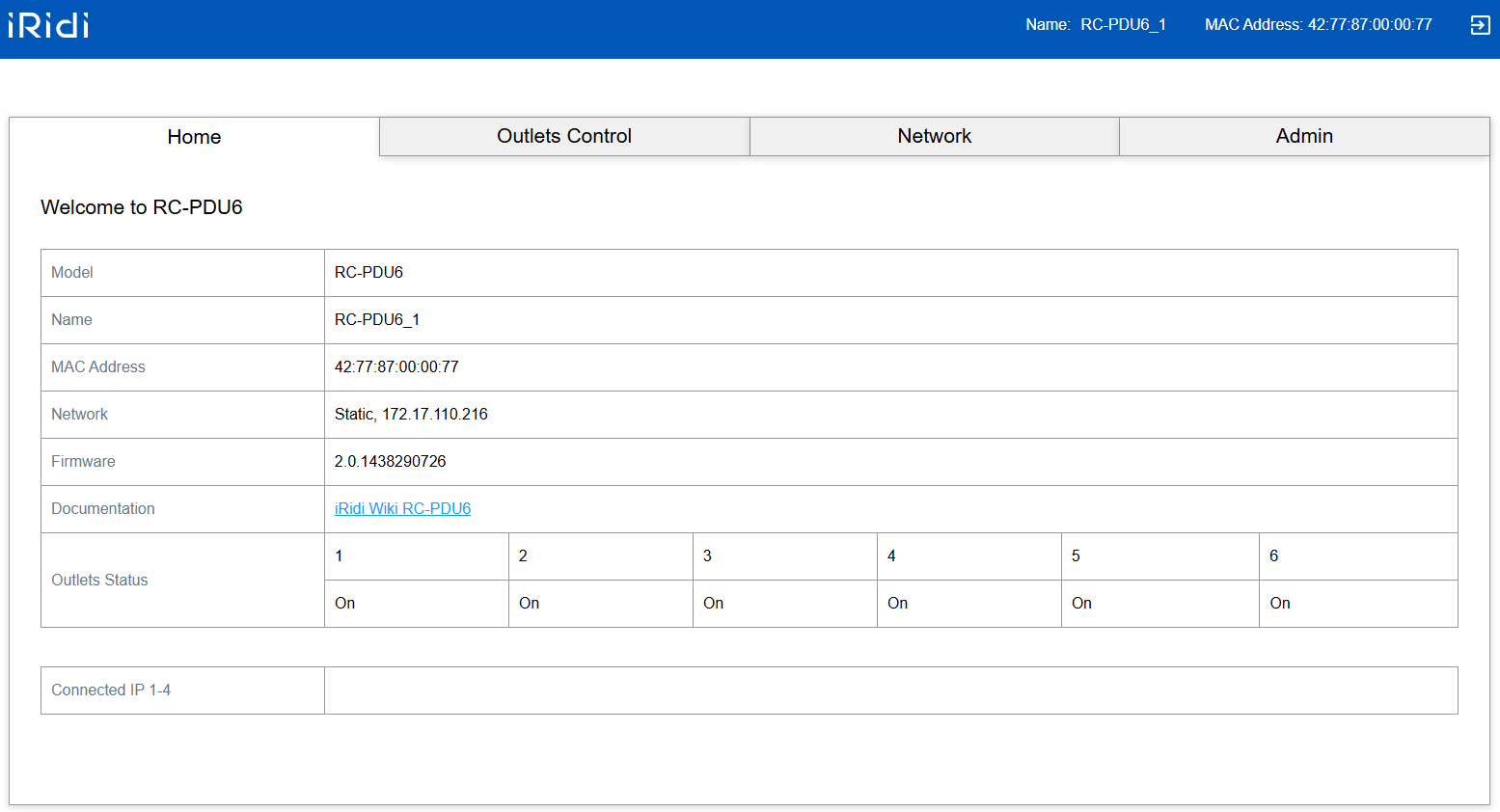
Task: Click the outlet number 1 cell
Action: 417,556
